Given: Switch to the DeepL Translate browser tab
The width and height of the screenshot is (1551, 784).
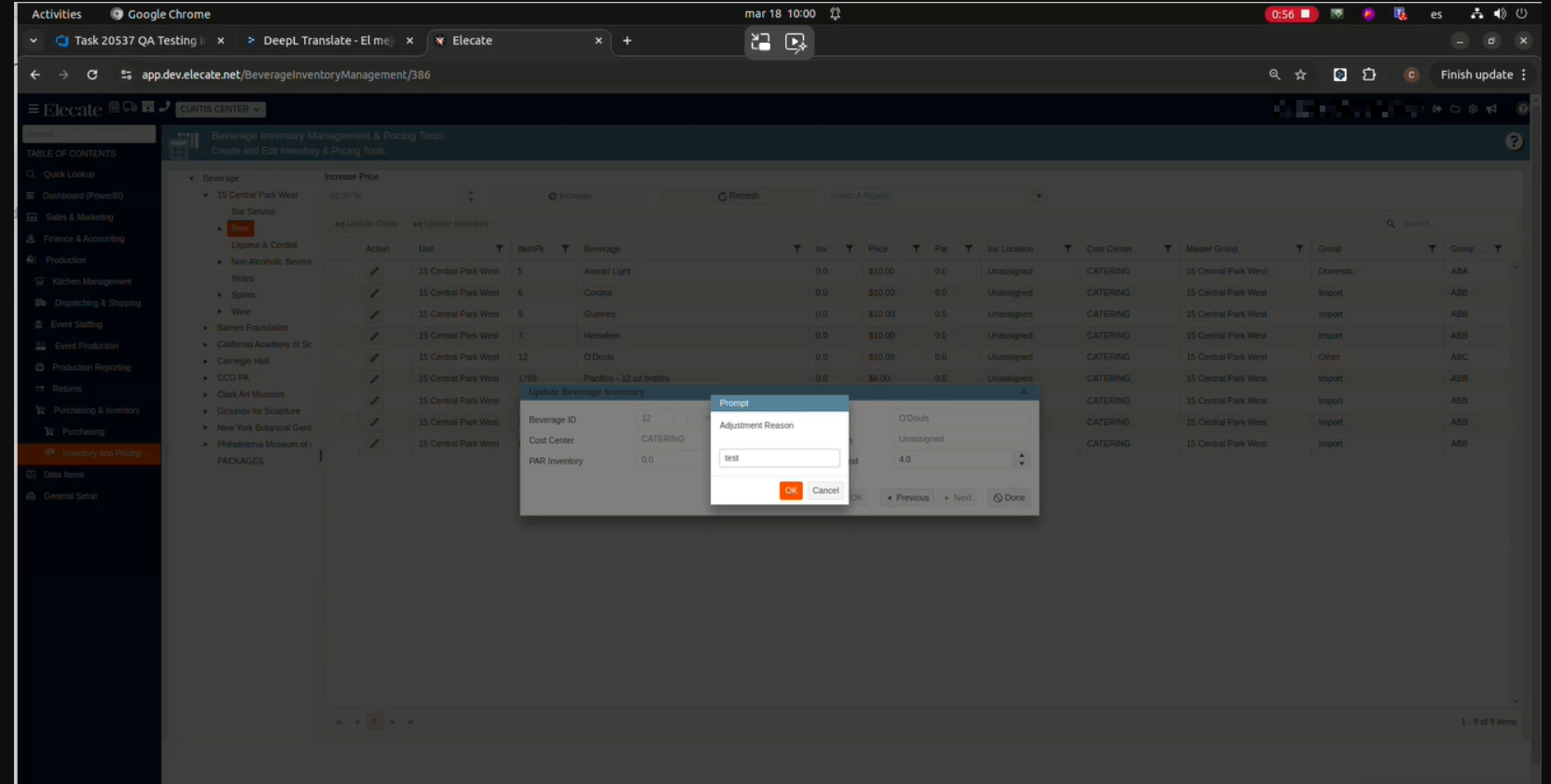Looking at the screenshot, I should (x=327, y=41).
